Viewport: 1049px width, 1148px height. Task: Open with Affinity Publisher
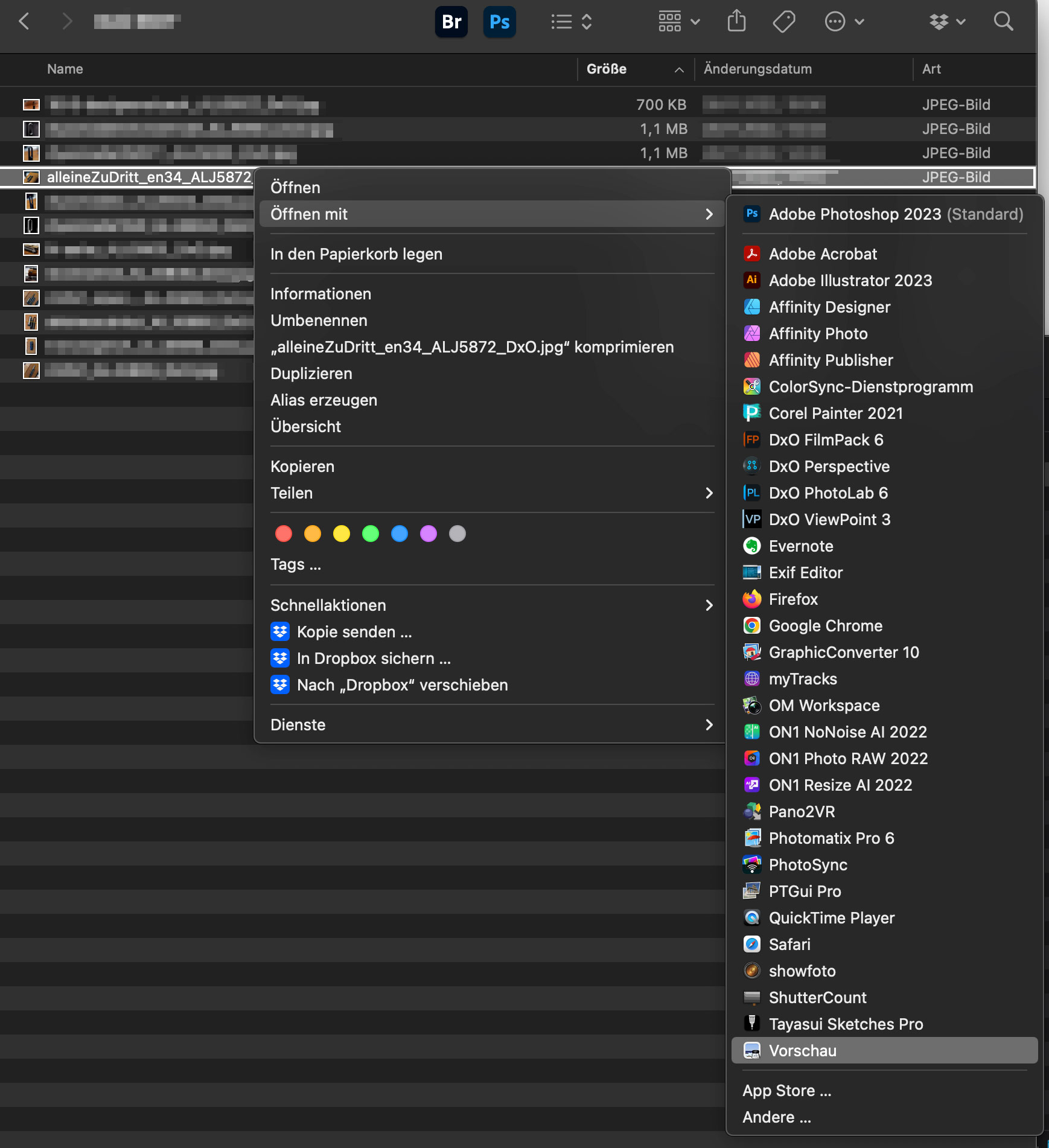884,360
